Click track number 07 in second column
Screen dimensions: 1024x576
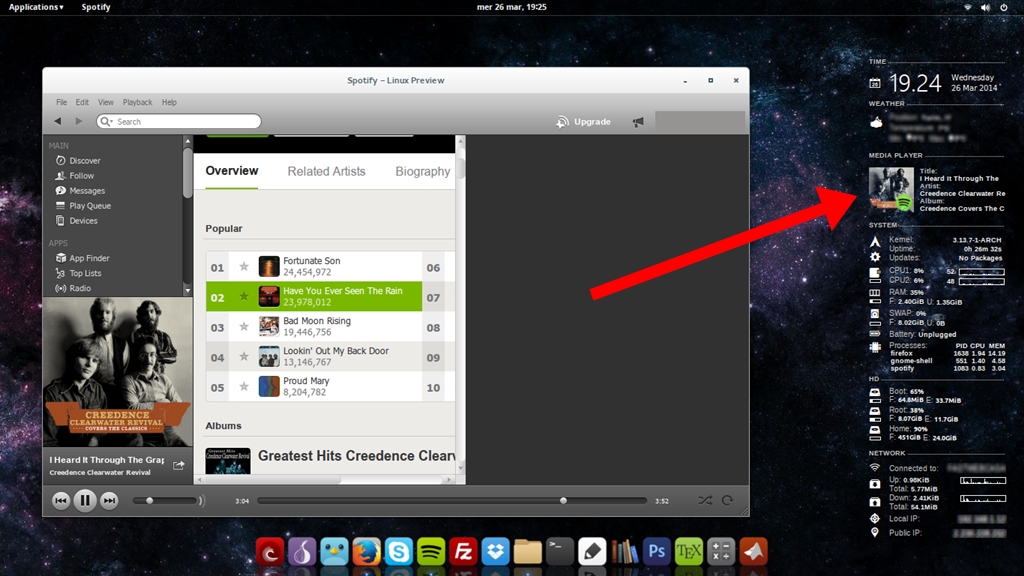point(433,298)
